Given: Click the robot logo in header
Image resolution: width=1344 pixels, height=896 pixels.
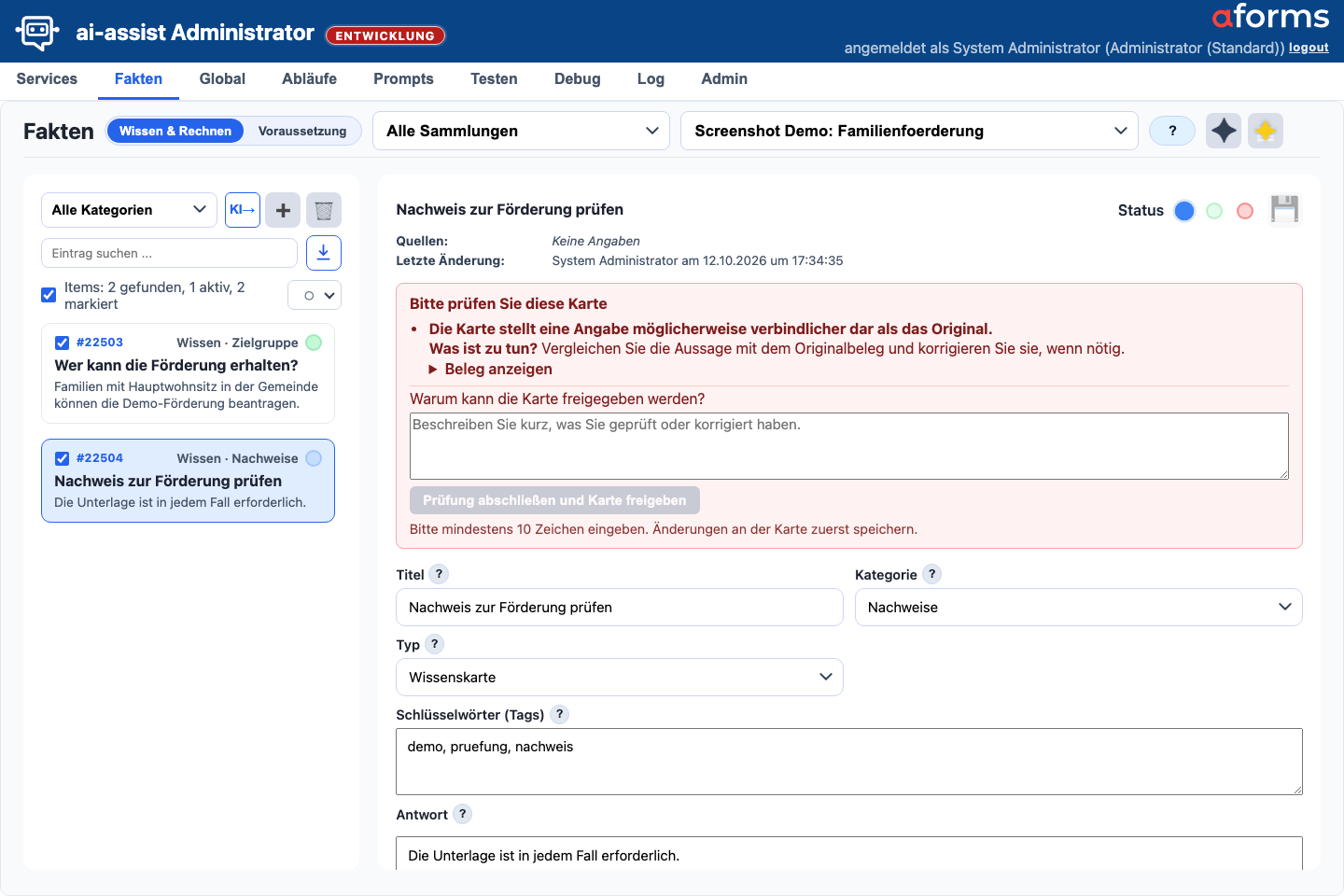Looking at the screenshot, I should click(37, 33).
